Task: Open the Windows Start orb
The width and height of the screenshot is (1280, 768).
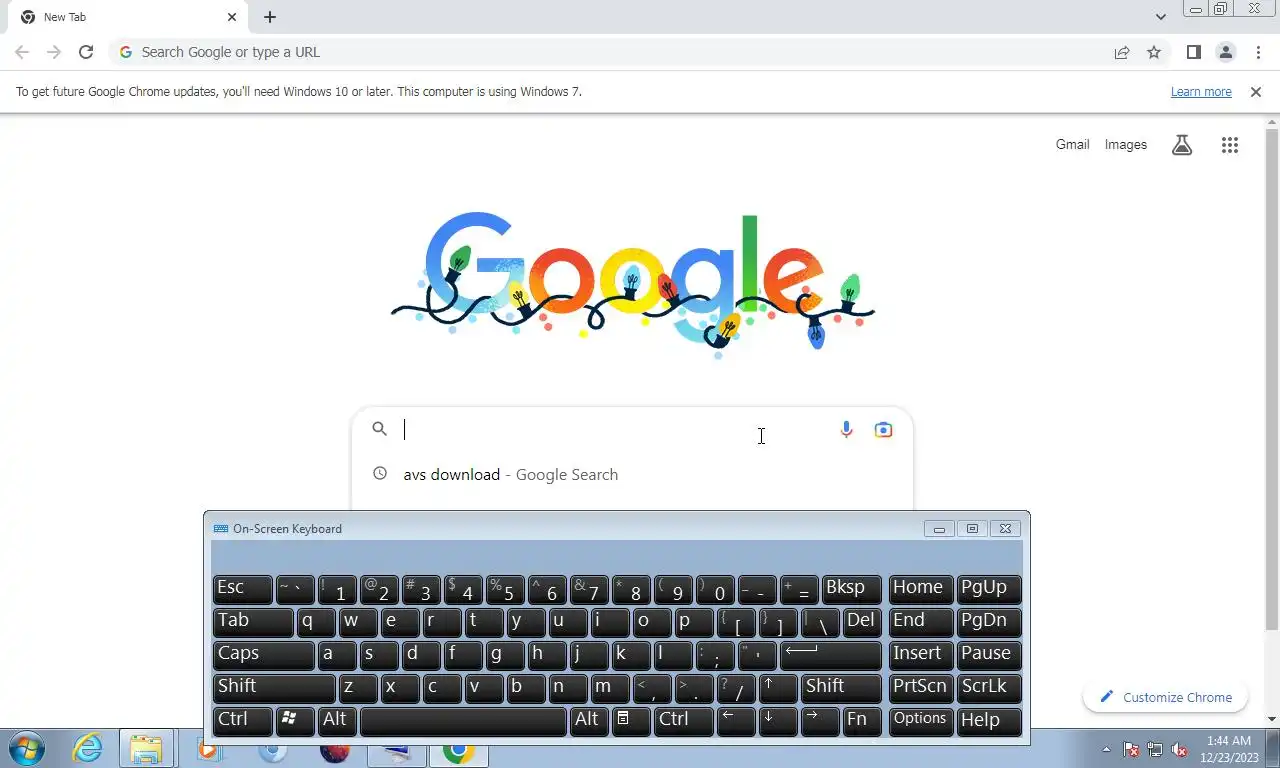Action: (26, 749)
